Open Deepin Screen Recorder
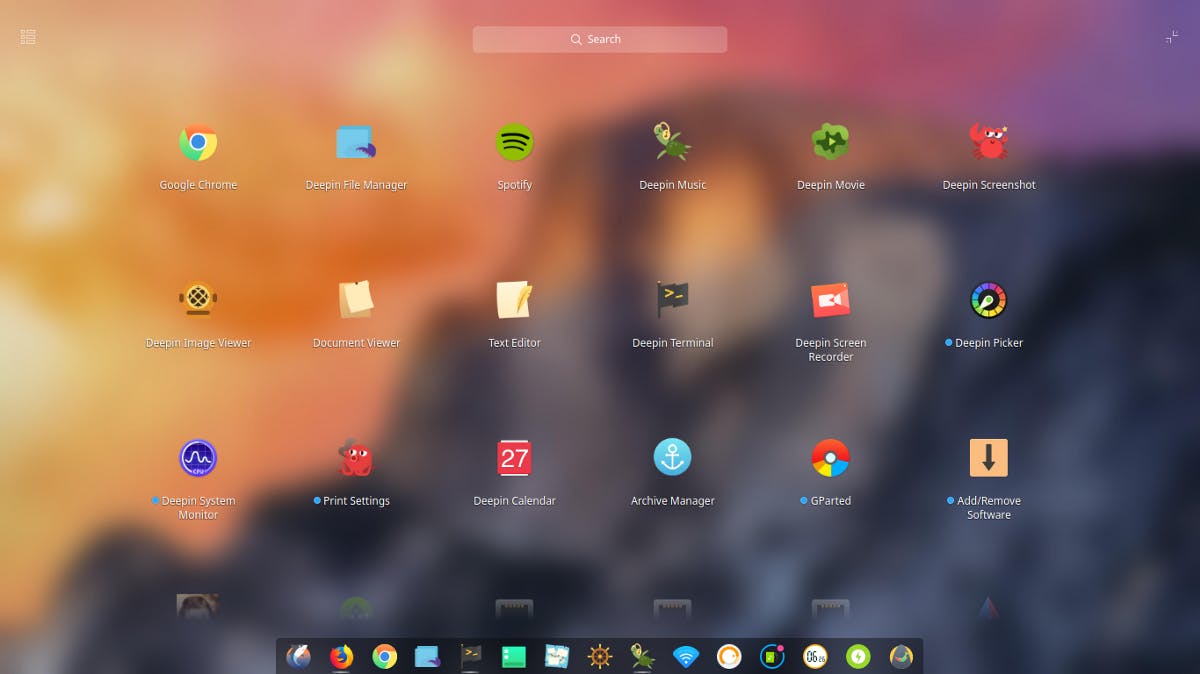The height and width of the screenshot is (674, 1200). coord(830,300)
